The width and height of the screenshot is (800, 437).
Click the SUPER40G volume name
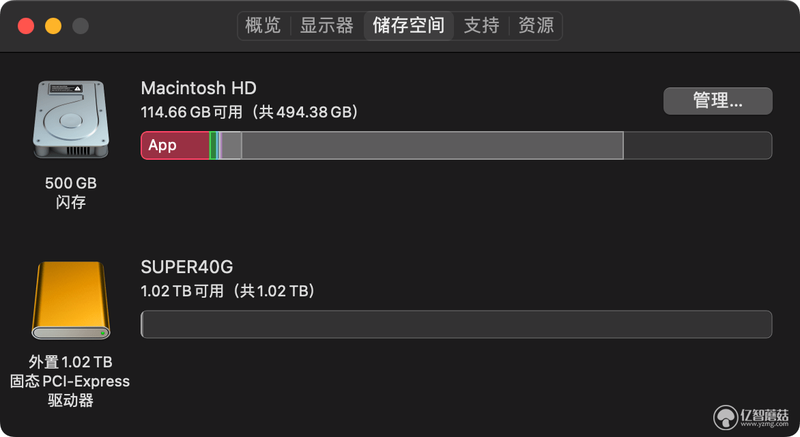(187, 267)
